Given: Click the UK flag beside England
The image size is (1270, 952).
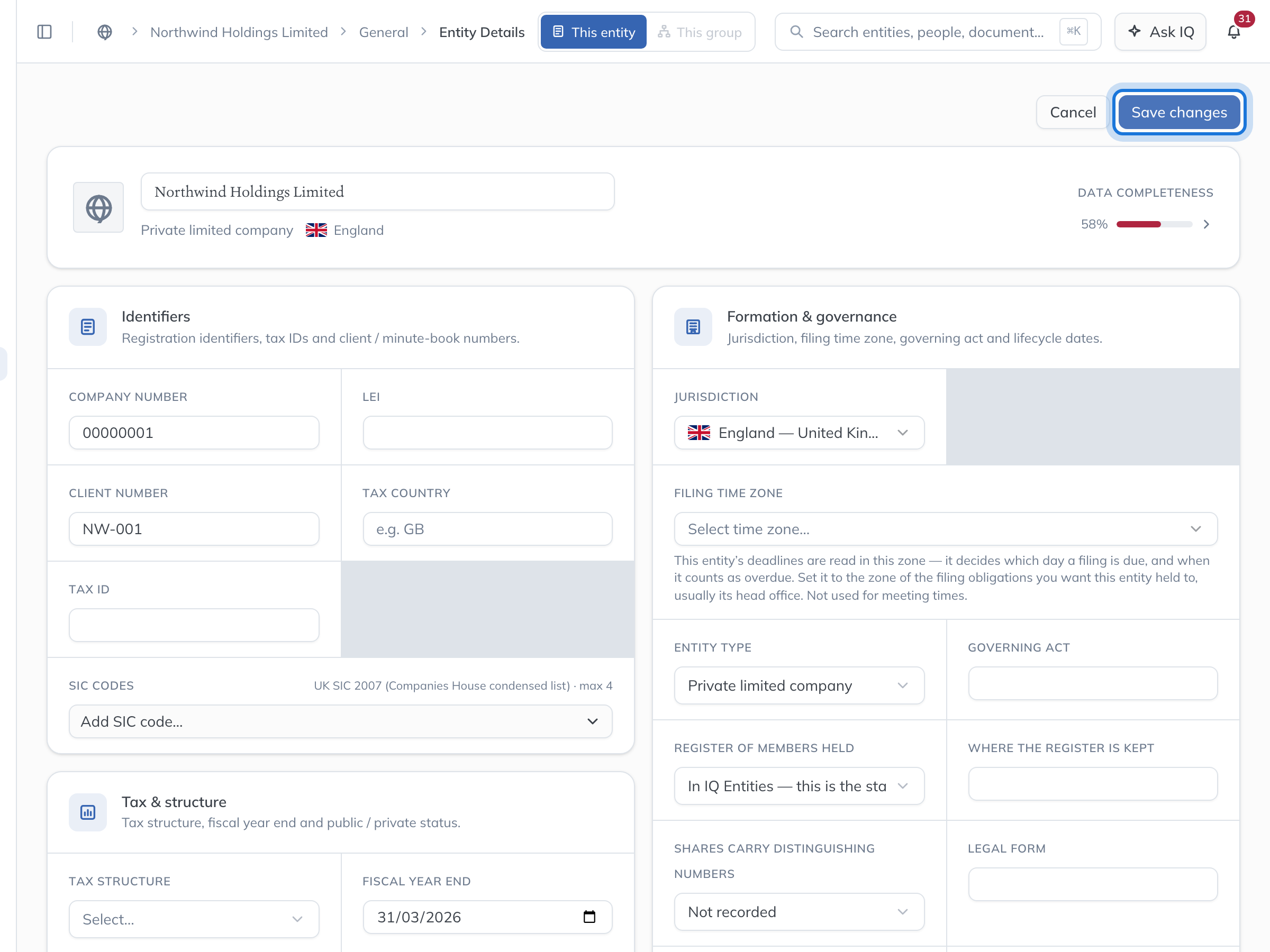Looking at the screenshot, I should pyautogui.click(x=316, y=230).
